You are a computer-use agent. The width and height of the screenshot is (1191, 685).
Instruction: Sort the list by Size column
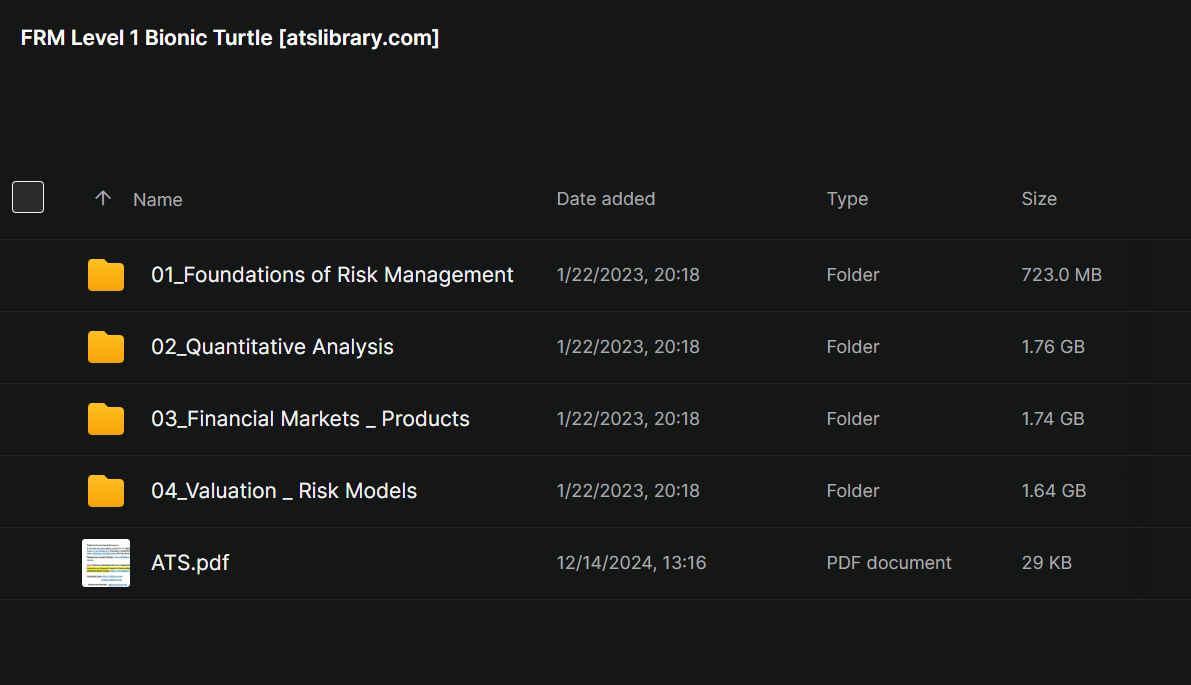click(x=1039, y=199)
